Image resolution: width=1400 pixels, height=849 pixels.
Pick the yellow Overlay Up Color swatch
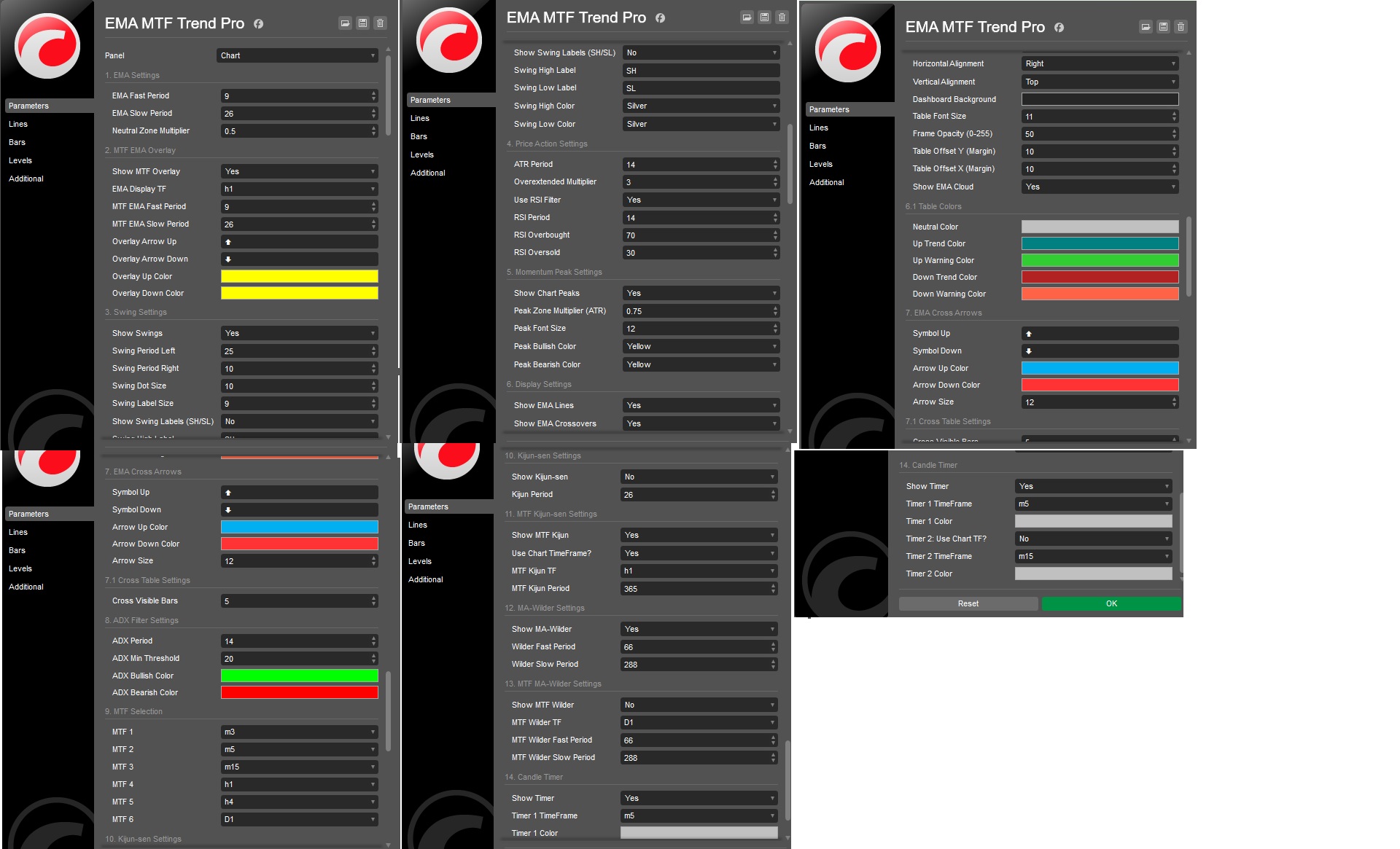(x=299, y=276)
